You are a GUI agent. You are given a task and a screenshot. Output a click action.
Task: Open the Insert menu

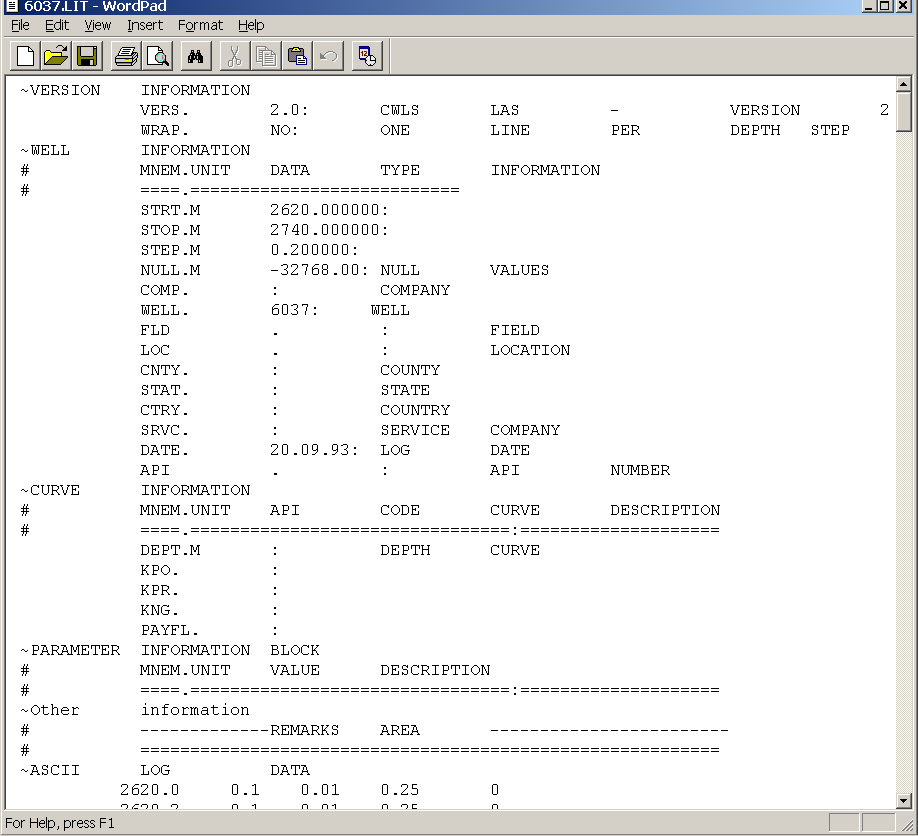(145, 25)
